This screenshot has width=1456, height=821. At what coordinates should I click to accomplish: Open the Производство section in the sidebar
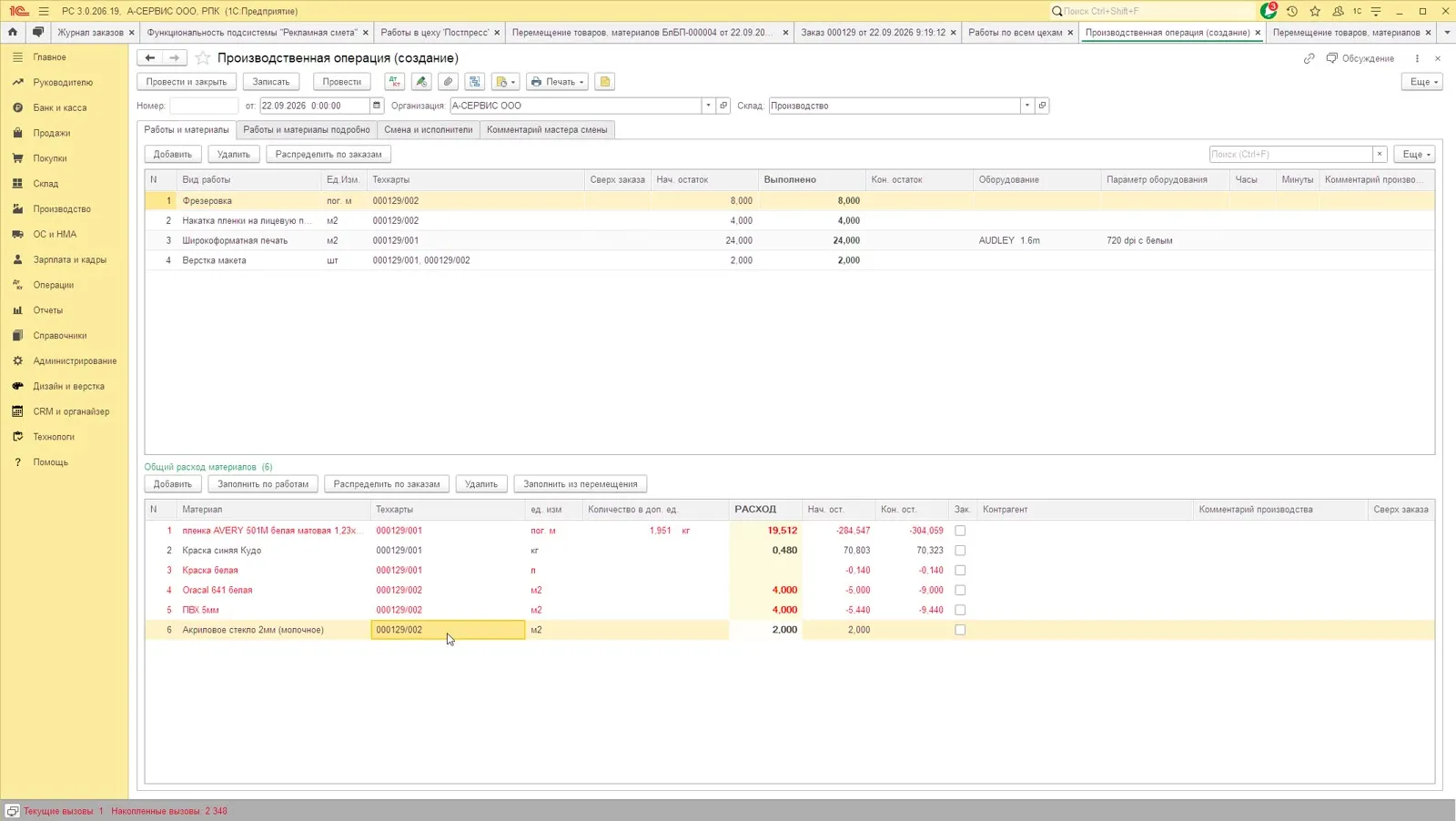coord(62,208)
